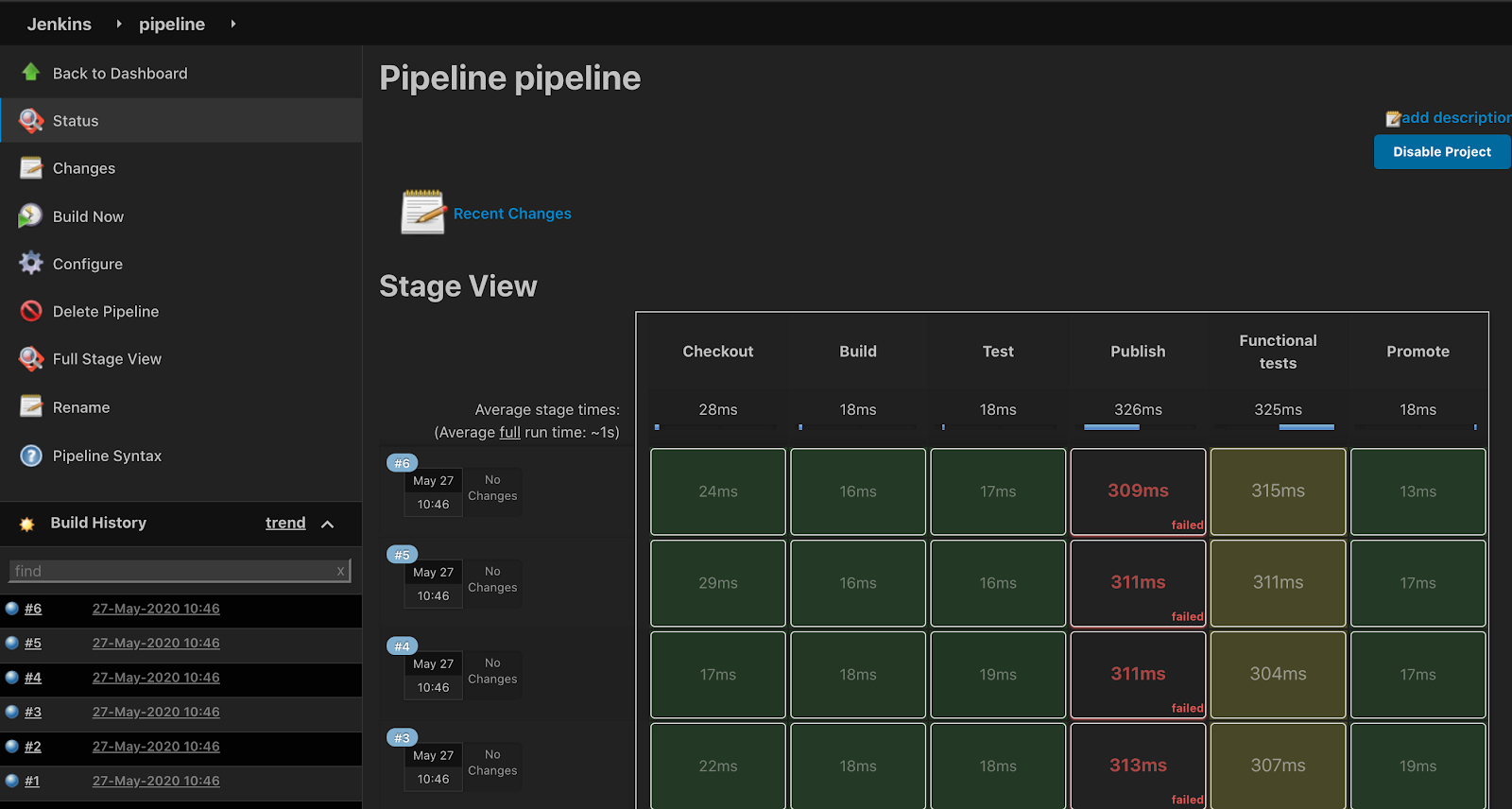The image size is (1512, 809).
Task: Open build #1 link in history
Action: pyautogui.click(x=32, y=781)
